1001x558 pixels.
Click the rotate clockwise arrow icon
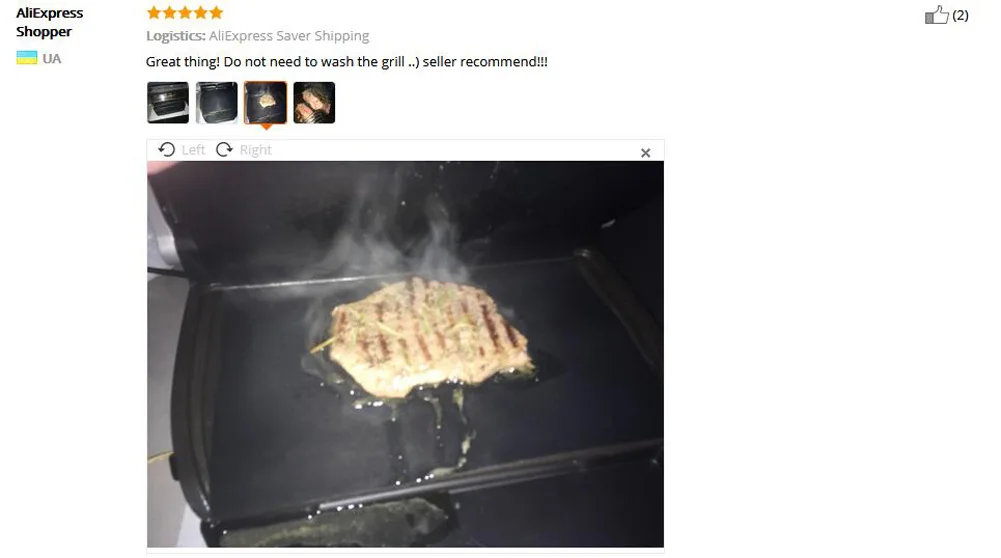(x=224, y=149)
